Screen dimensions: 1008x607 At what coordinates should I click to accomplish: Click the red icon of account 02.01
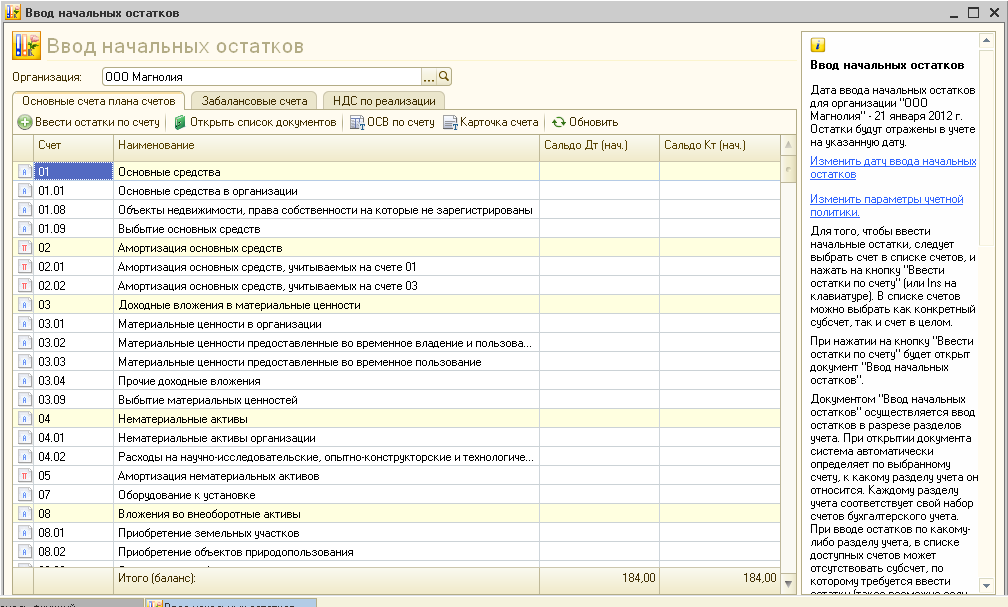tap(24, 267)
